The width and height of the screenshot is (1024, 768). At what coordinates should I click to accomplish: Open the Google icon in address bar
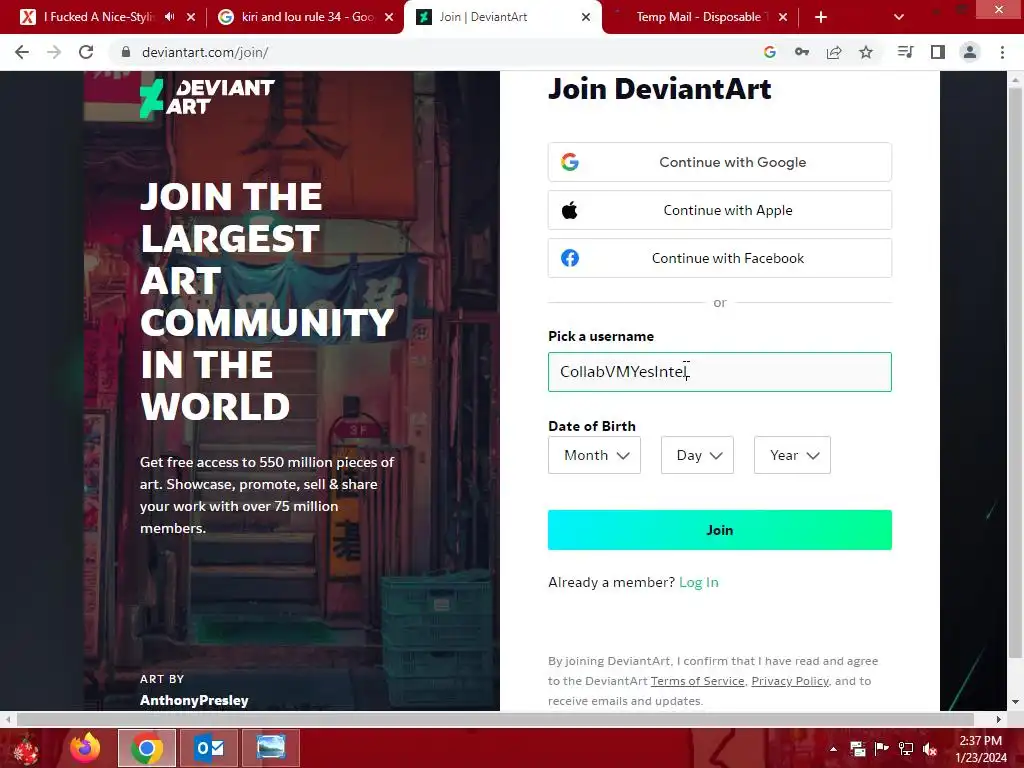point(769,52)
